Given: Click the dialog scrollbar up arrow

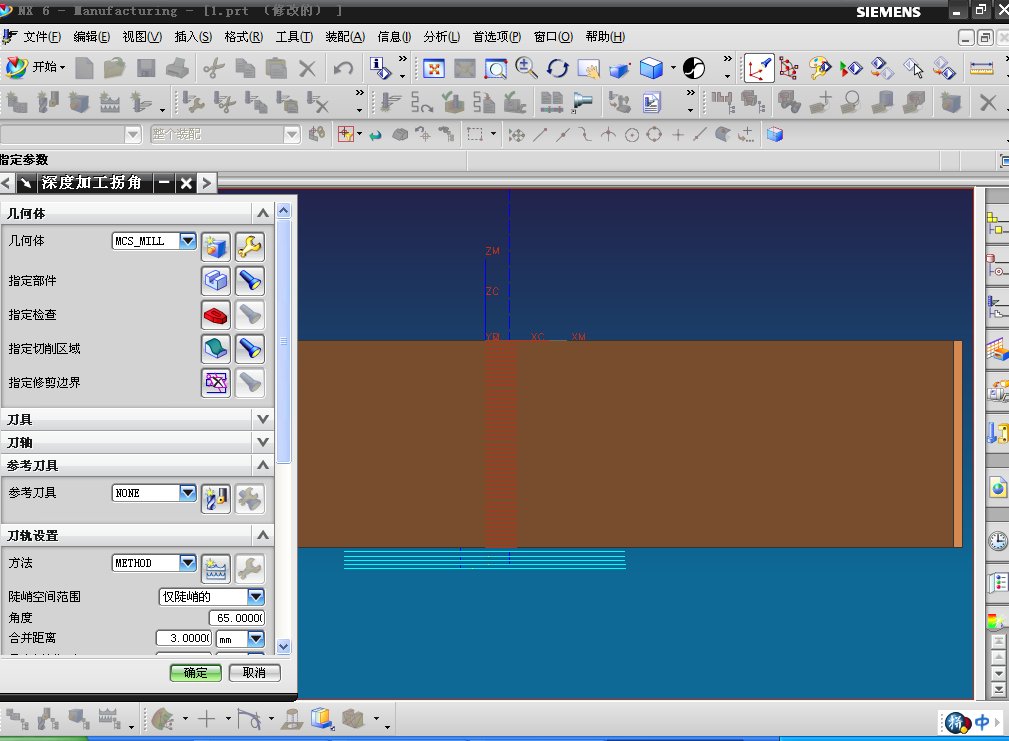Looking at the screenshot, I should 284,210.
